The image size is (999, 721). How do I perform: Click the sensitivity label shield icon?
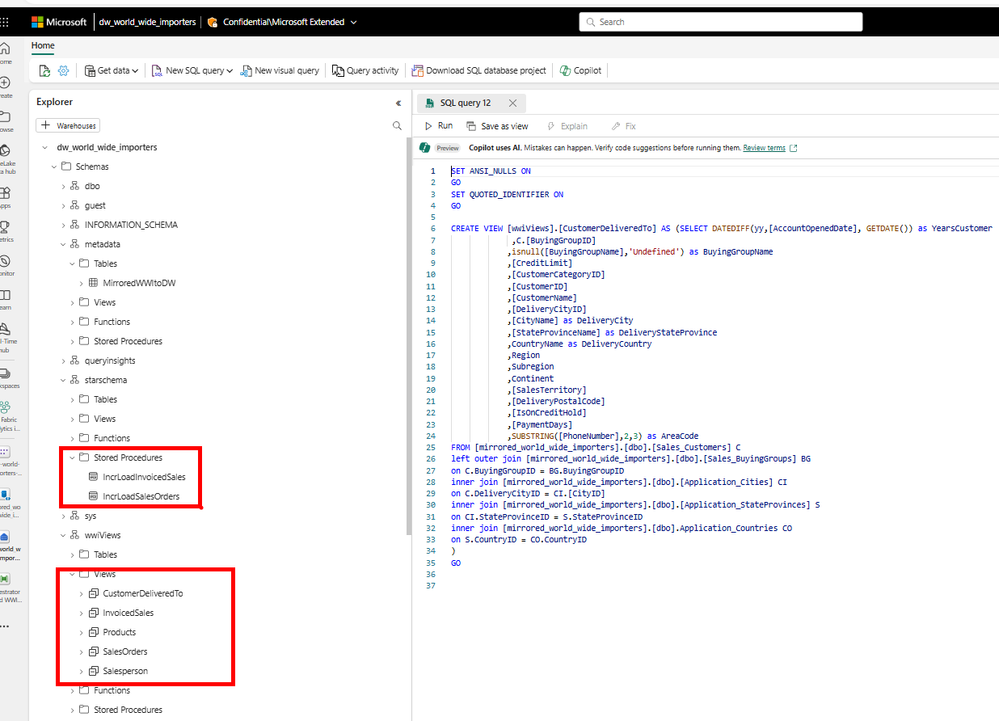click(212, 22)
